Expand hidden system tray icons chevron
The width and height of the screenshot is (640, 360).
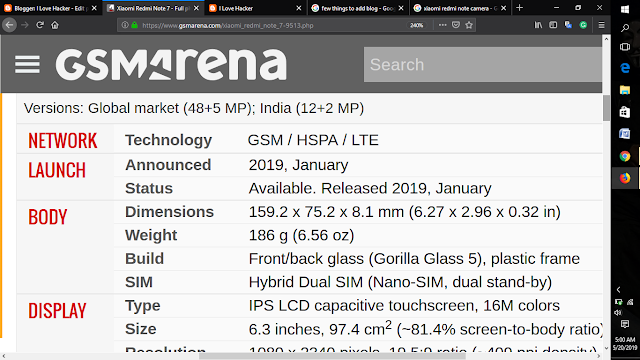pyautogui.click(x=618, y=289)
